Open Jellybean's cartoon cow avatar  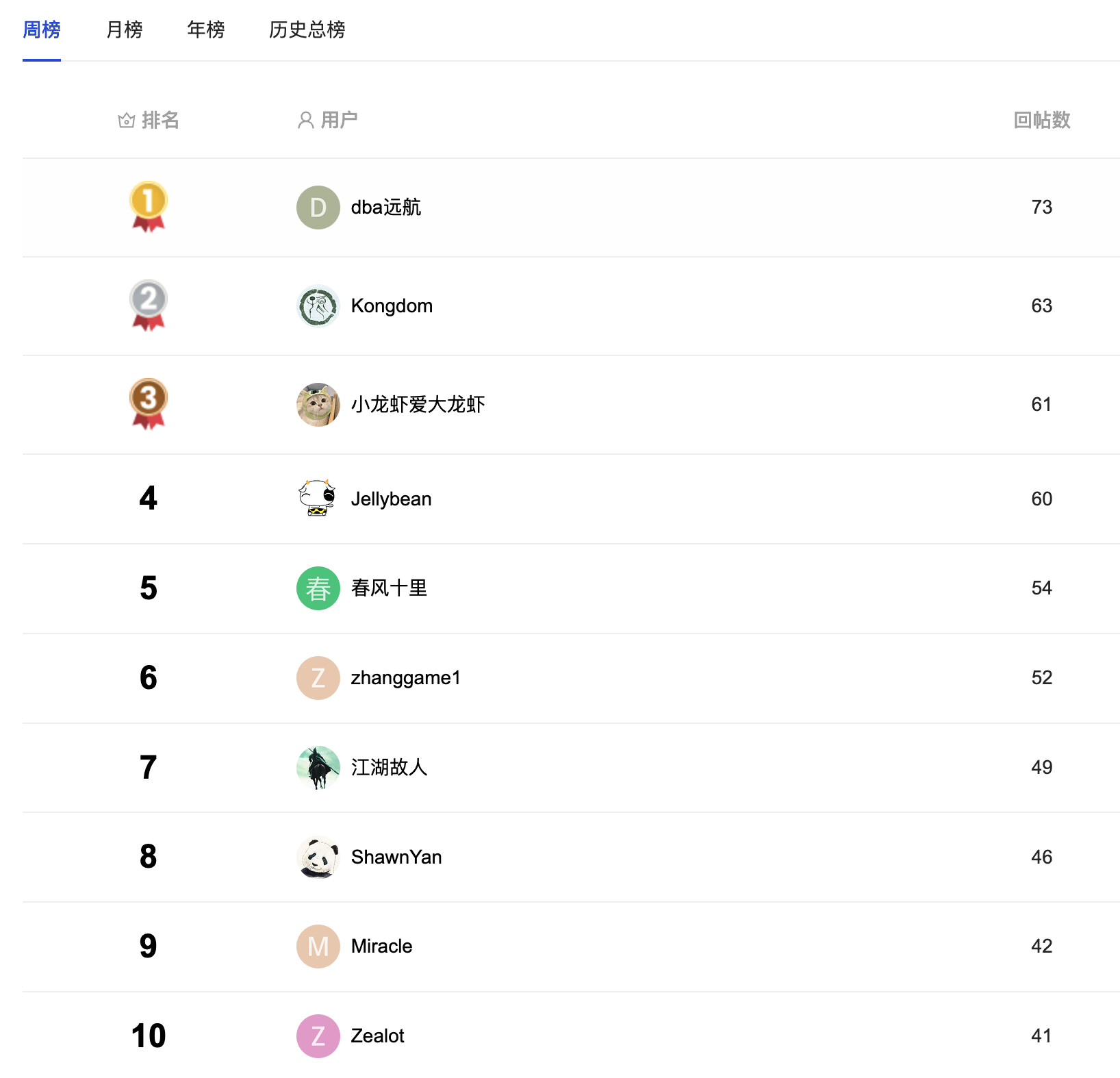[x=318, y=499]
